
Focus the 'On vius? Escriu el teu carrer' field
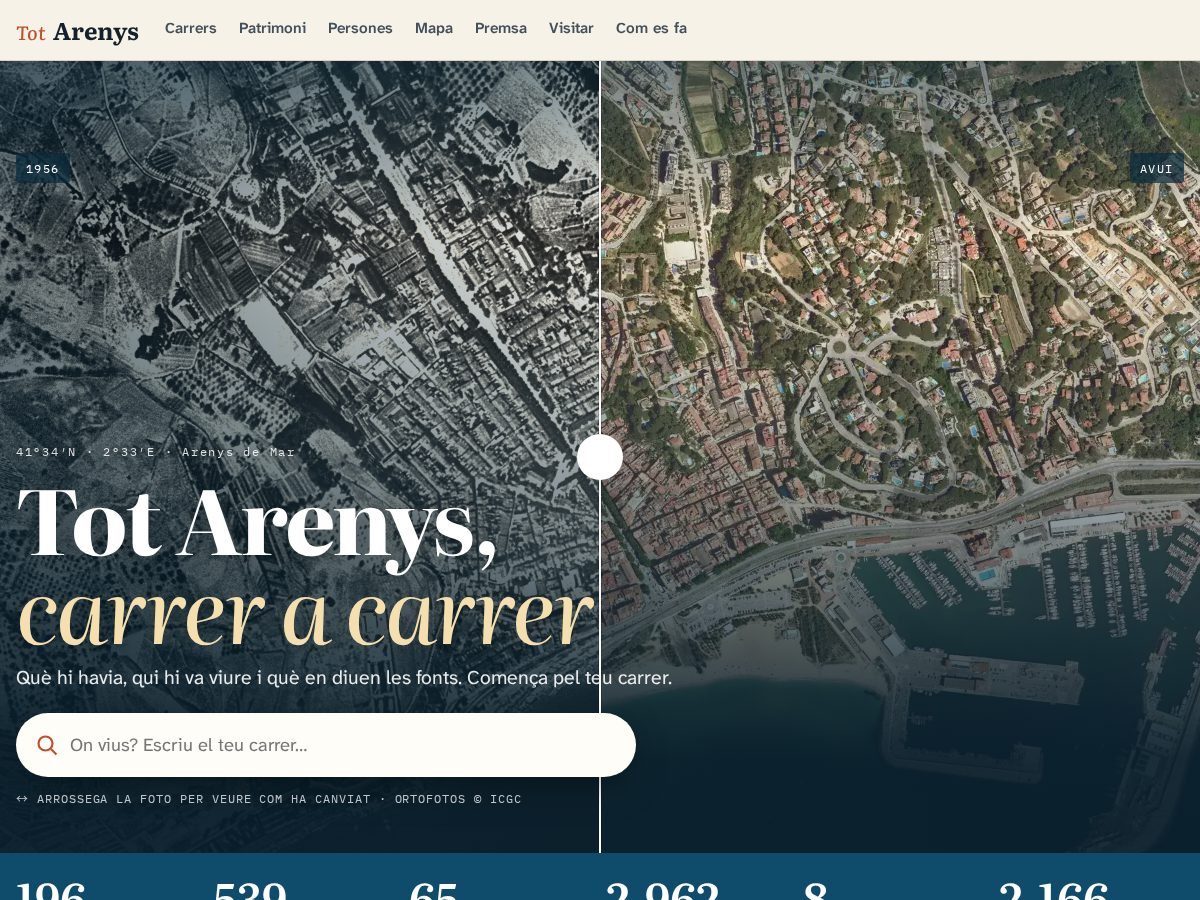coord(326,745)
